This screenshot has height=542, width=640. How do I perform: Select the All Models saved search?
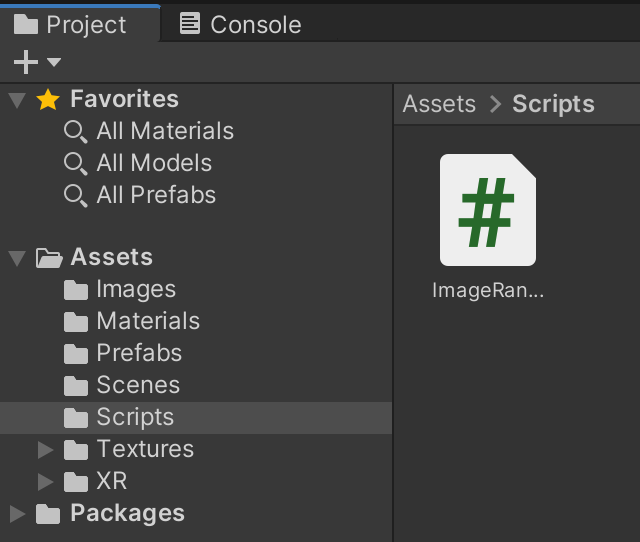(x=153, y=163)
